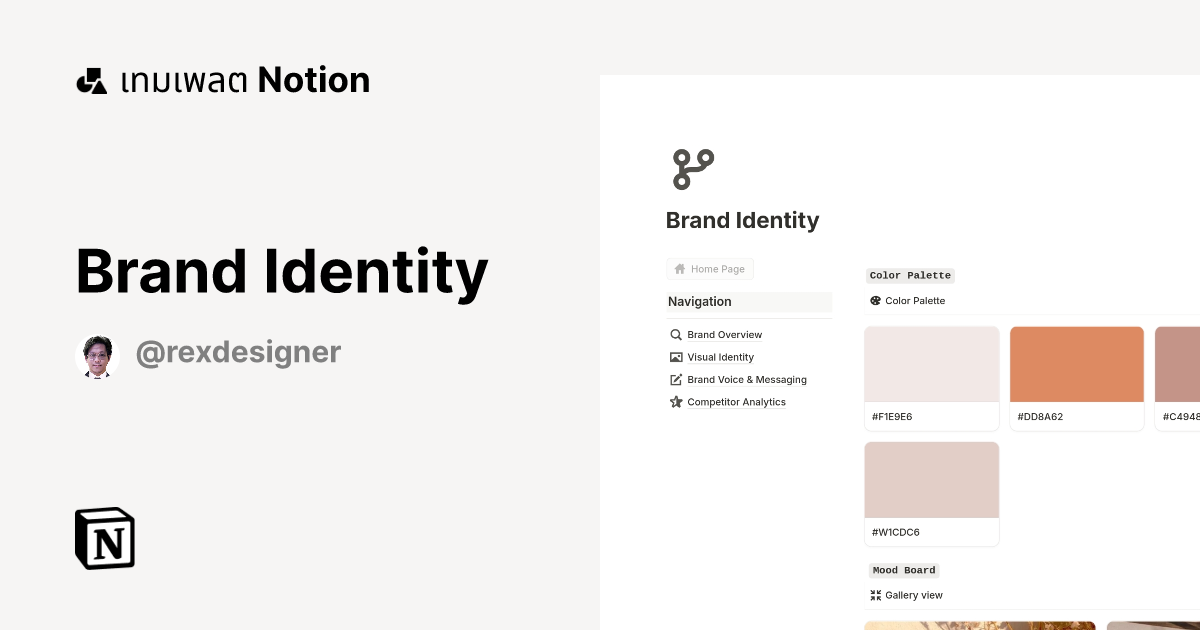Click the flowchart page icon above Brand Identity
The width and height of the screenshot is (1200, 630).
pyautogui.click(x=693, y=169)
